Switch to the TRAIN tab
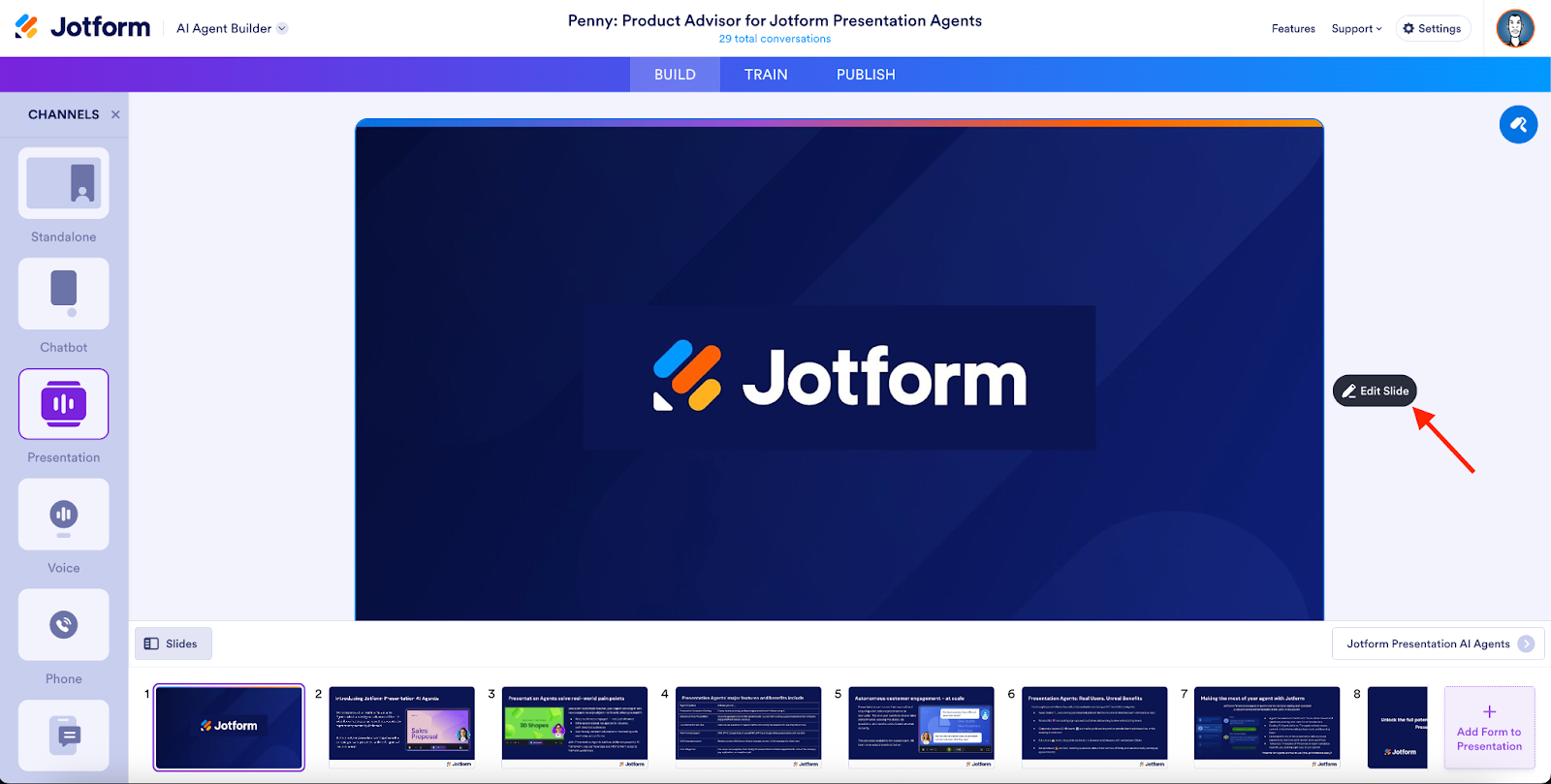Image resolution: width=1551 pixels, height=784 pixels. (766, 75)
